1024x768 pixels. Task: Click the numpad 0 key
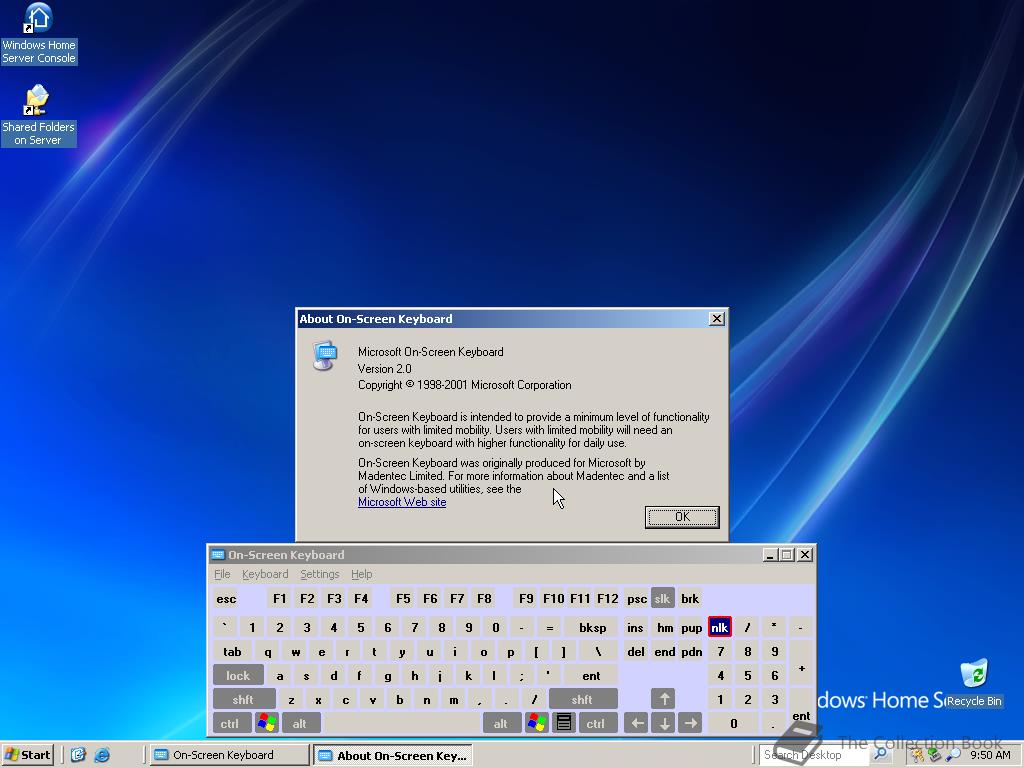pyautogui.click(x=733, y=723)
